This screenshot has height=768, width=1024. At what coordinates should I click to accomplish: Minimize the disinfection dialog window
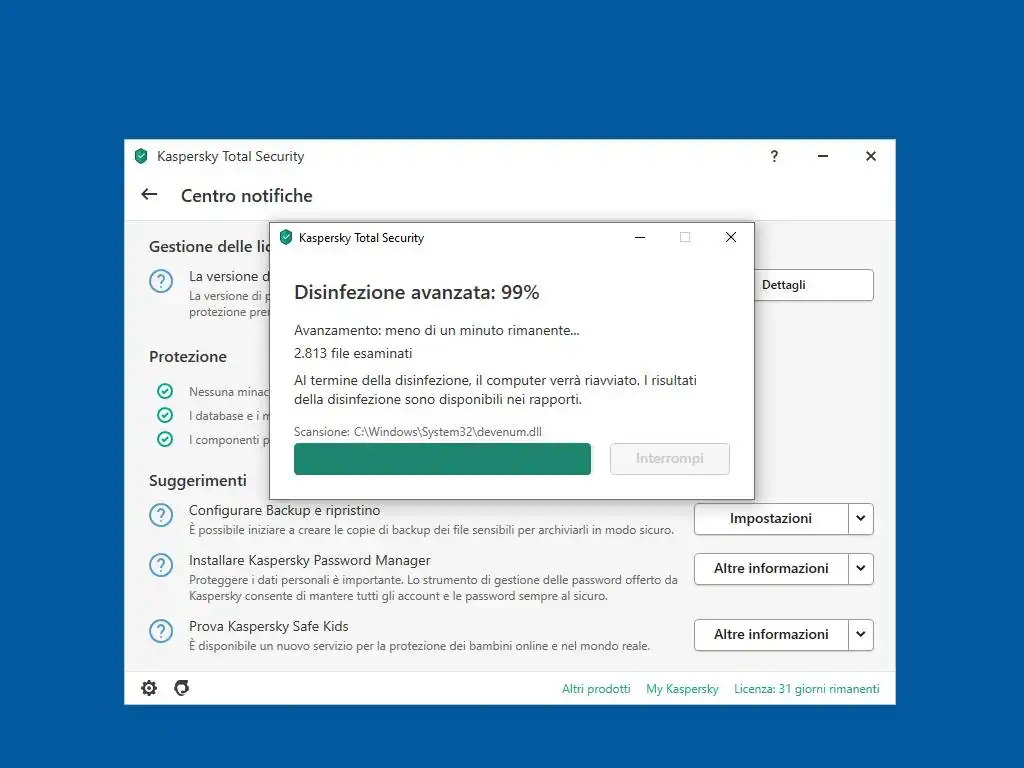640,238
